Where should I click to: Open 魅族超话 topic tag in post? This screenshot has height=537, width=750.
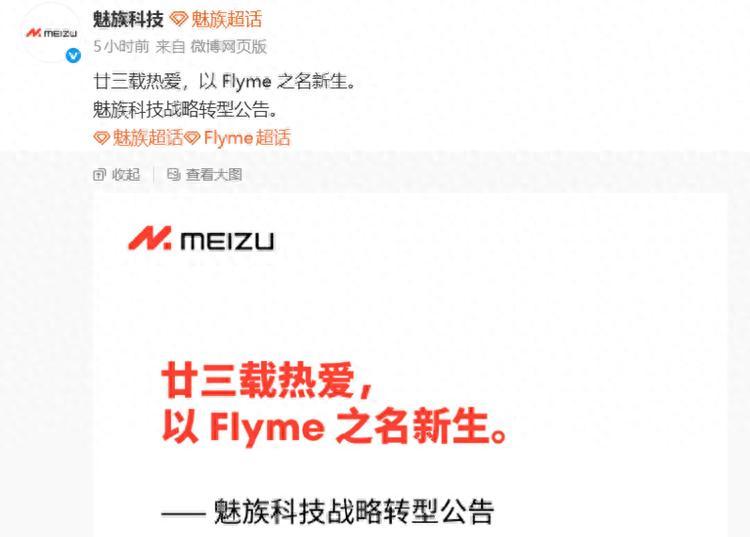(147, 138)
